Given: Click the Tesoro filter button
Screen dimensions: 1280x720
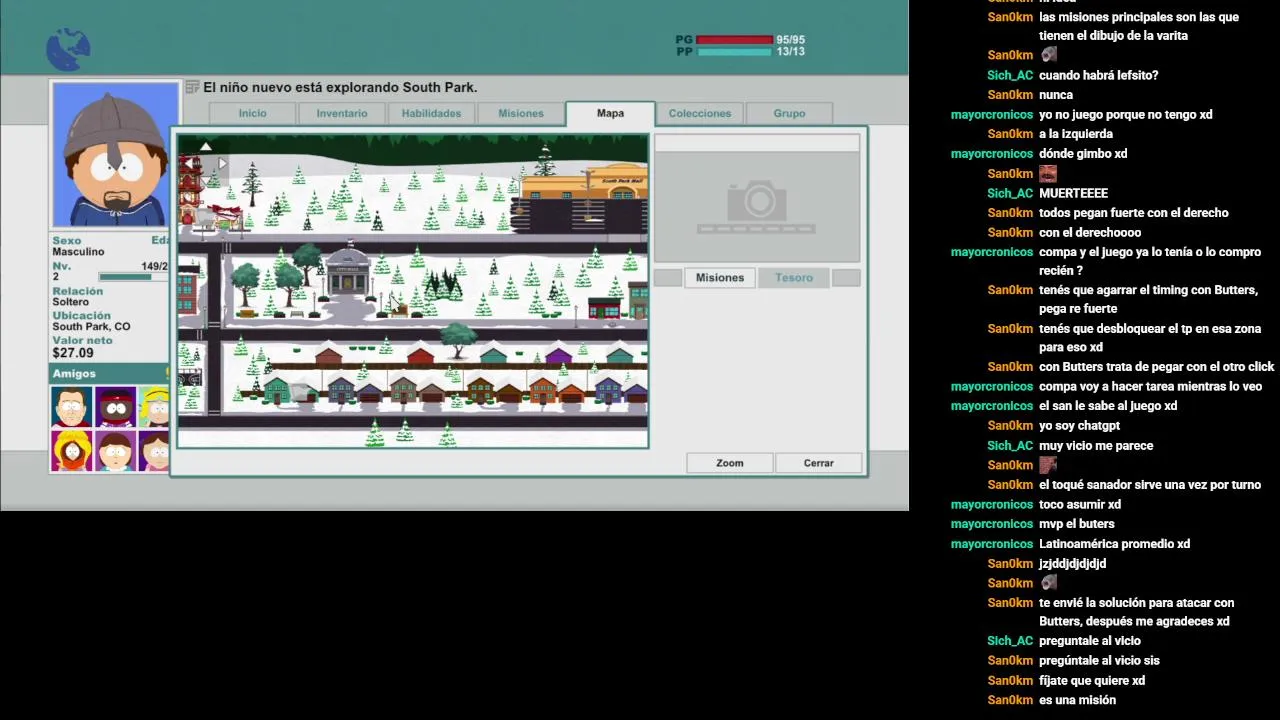Looking at the screenshot, I should pyautogui.click(x=794, y=278).
